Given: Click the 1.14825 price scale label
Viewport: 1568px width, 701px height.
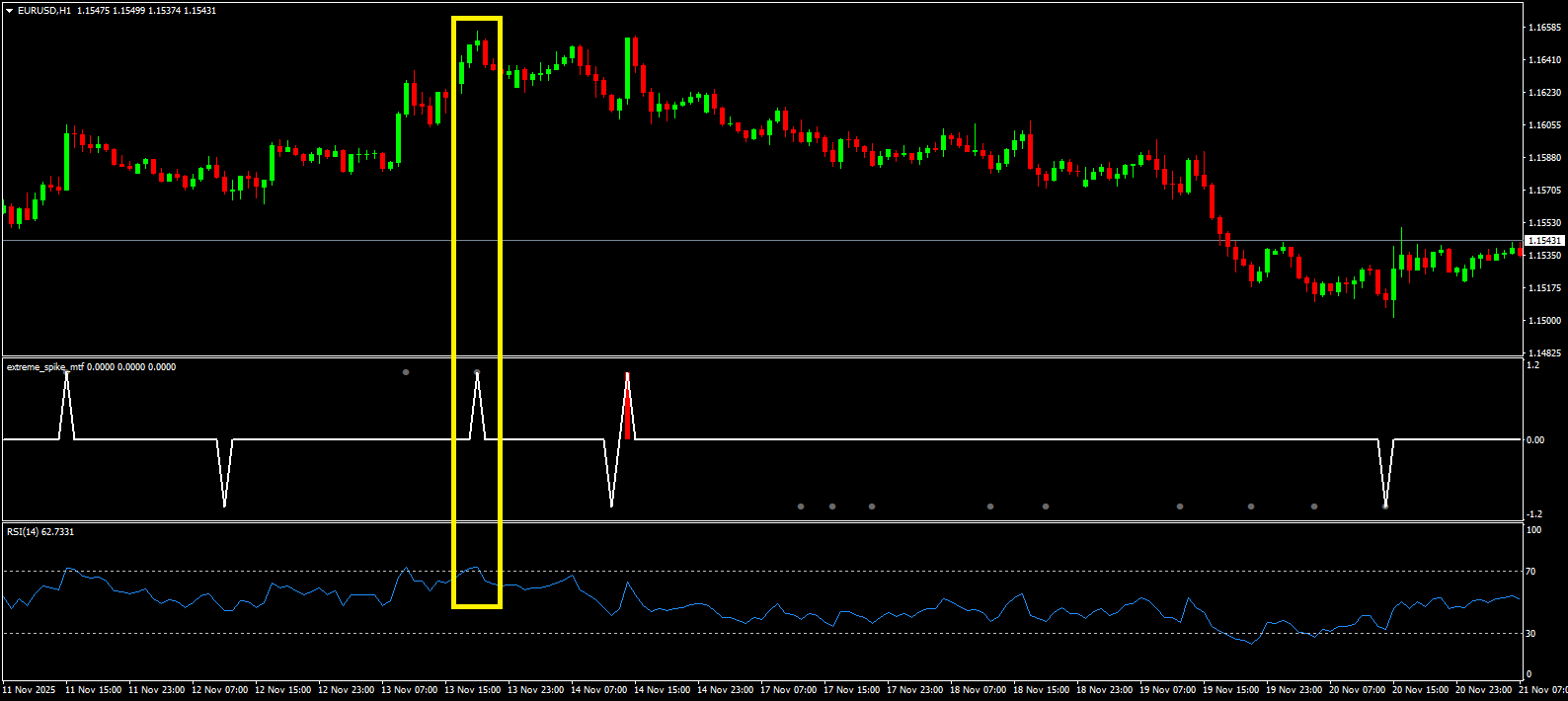Looking at the screenshot, I should point(1544,353).
